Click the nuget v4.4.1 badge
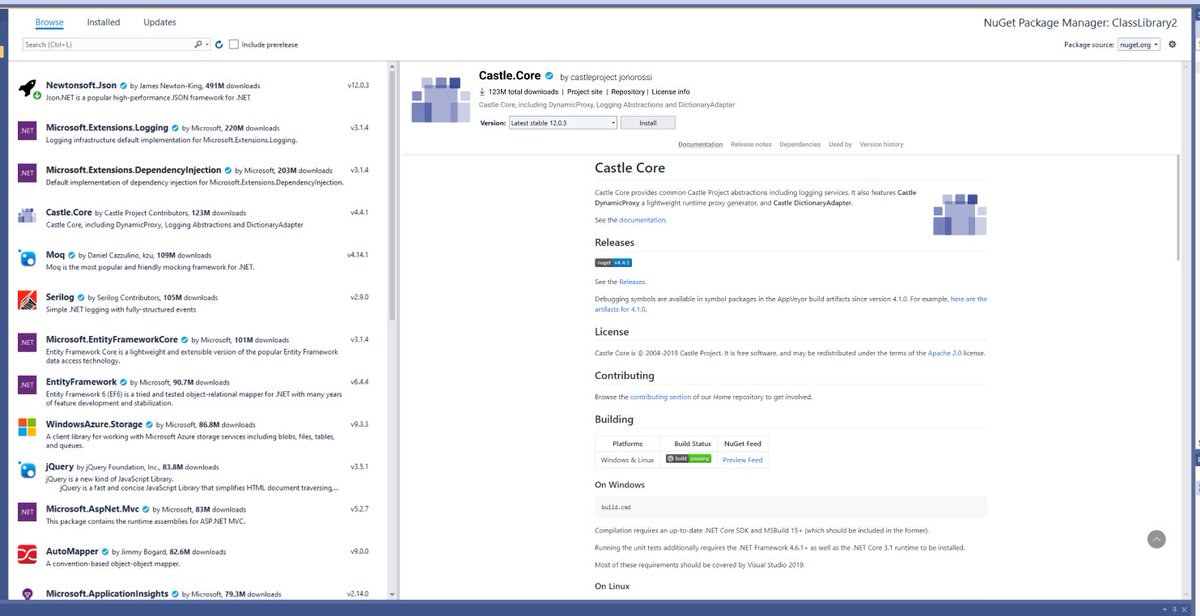Viewport: 1200px width, 616px height. click(x=613, y=263)
